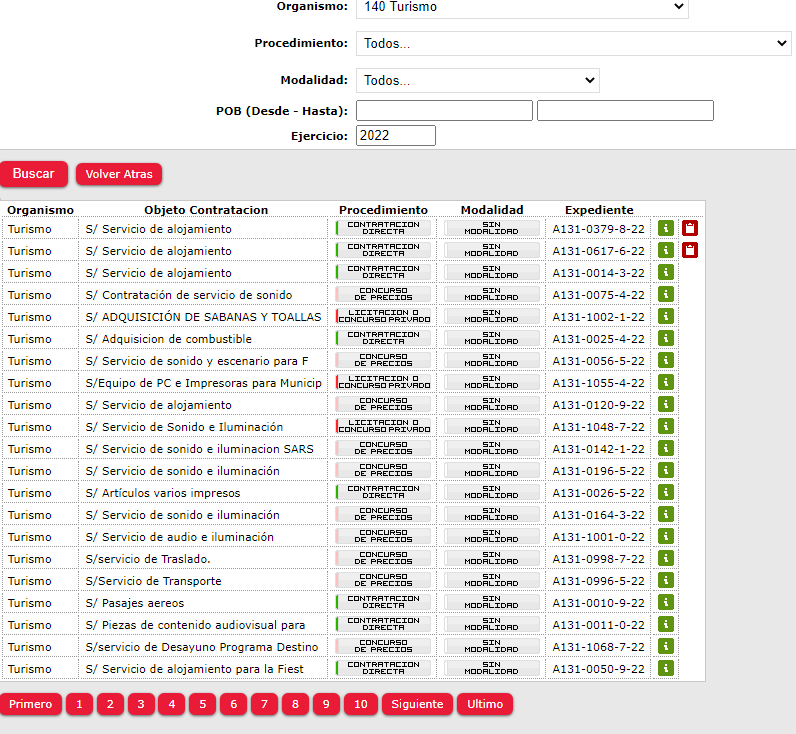Image resolution: width=796 pixels, height=734 pixels.
Task: Open info icon for expediente A131-0056-5-22
Action: [x=666, y=360]
